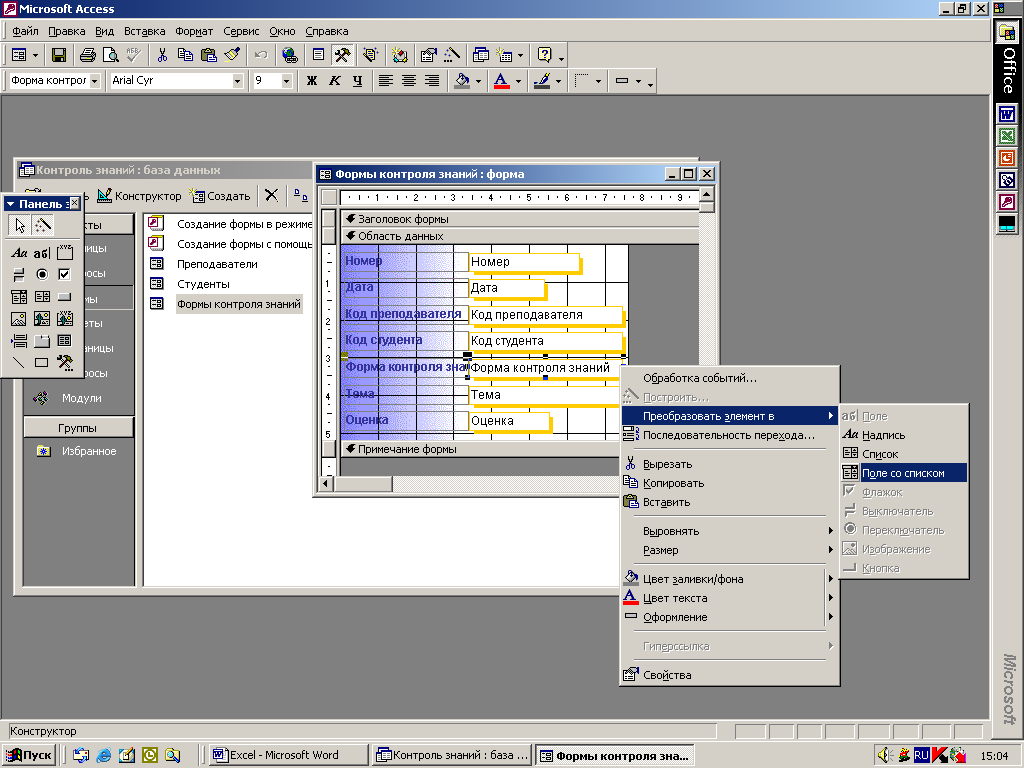
Task: Click the Paste clipboard icon in the toolbar
Action: tap(209, 56)
